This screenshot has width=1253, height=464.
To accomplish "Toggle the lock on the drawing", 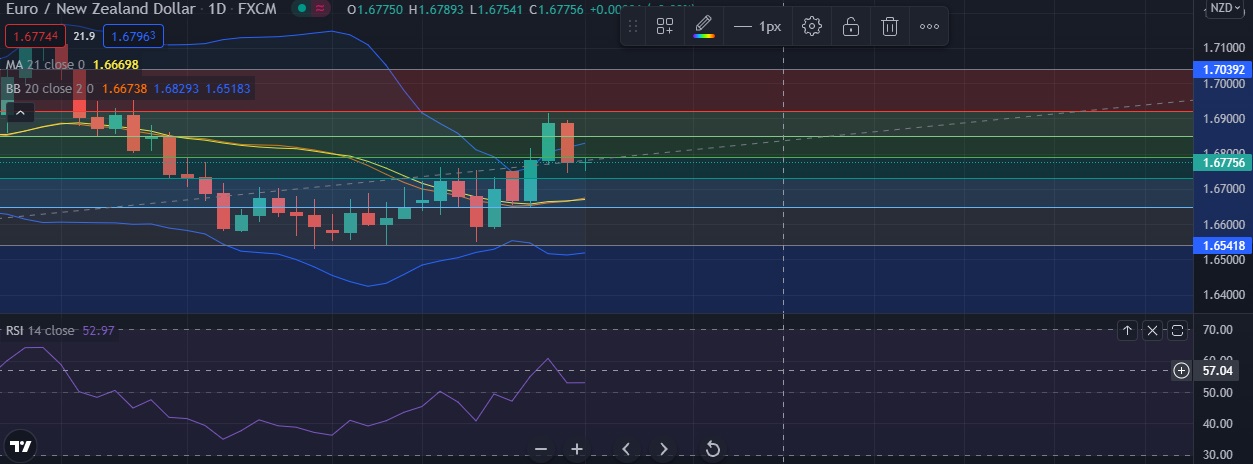I will (x=850, y=27).
